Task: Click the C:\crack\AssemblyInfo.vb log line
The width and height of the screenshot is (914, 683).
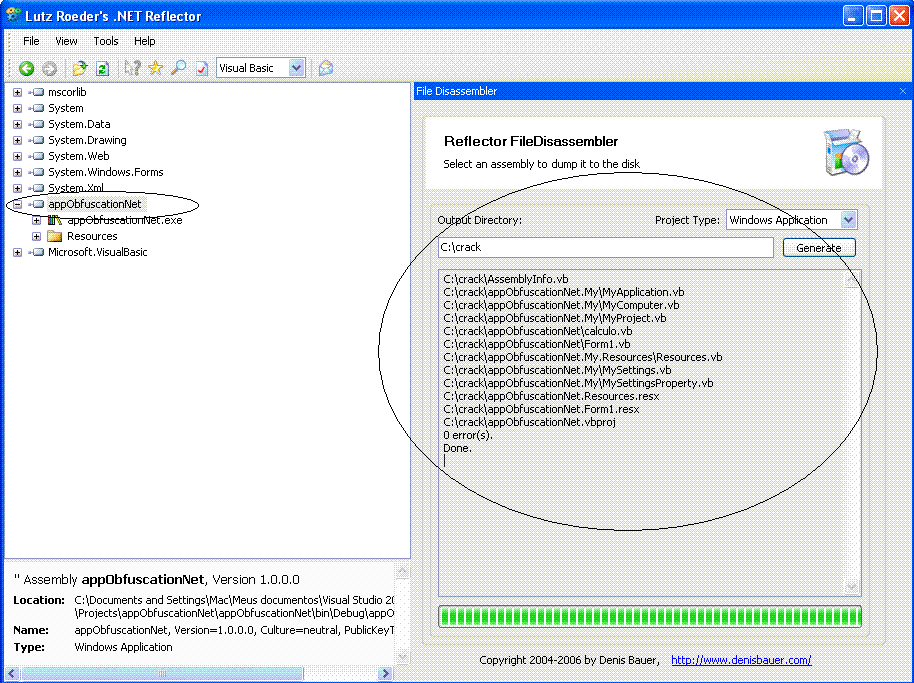Action: pyautogui.click(x=505, y=279)
